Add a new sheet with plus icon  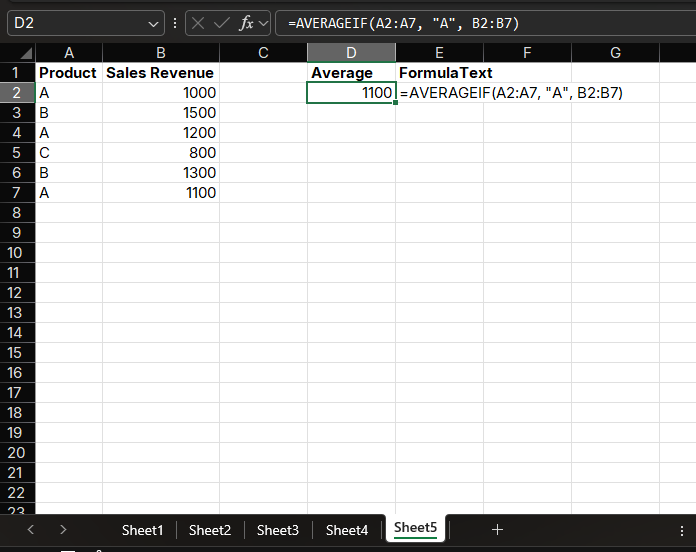(497, 529)
